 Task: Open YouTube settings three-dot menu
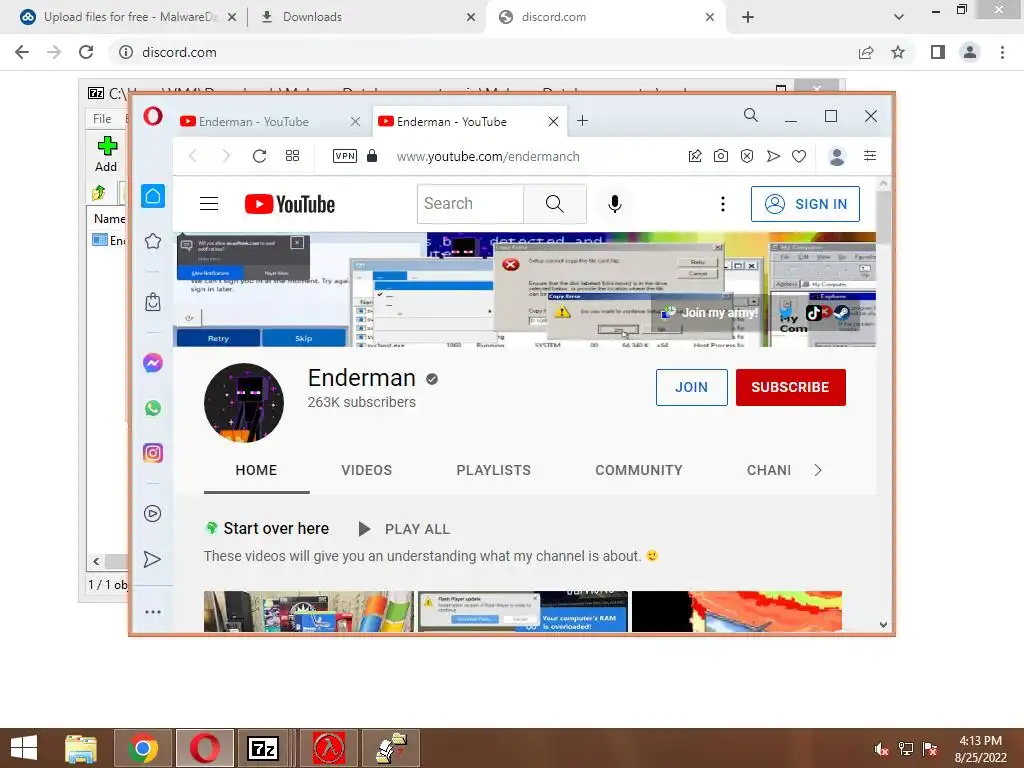point(722,204)
